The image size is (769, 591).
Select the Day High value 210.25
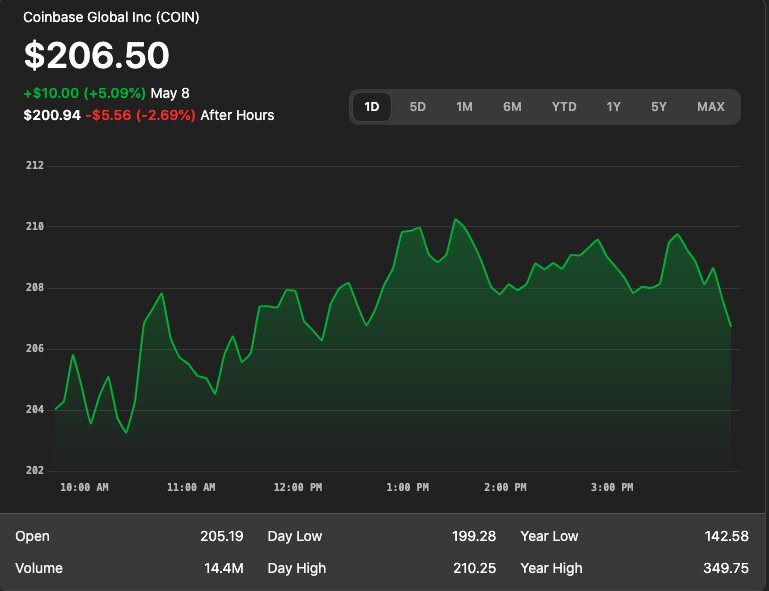pos(474,568)
